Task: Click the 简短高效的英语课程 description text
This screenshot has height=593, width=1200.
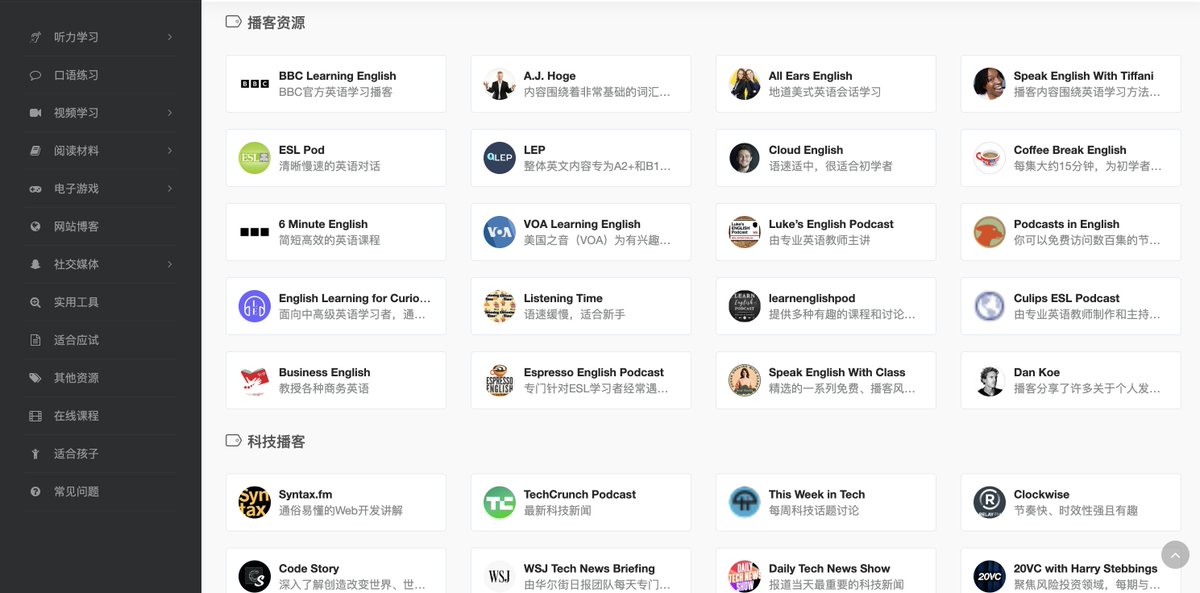Action: coord(329,240)
